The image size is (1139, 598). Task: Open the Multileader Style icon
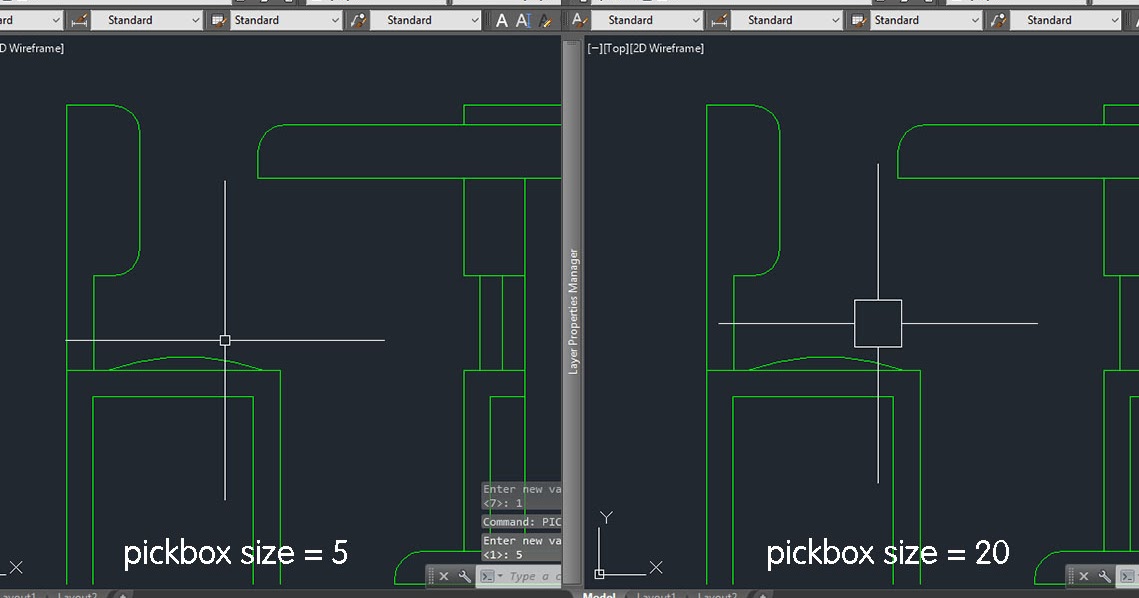(x=356, y=20)
